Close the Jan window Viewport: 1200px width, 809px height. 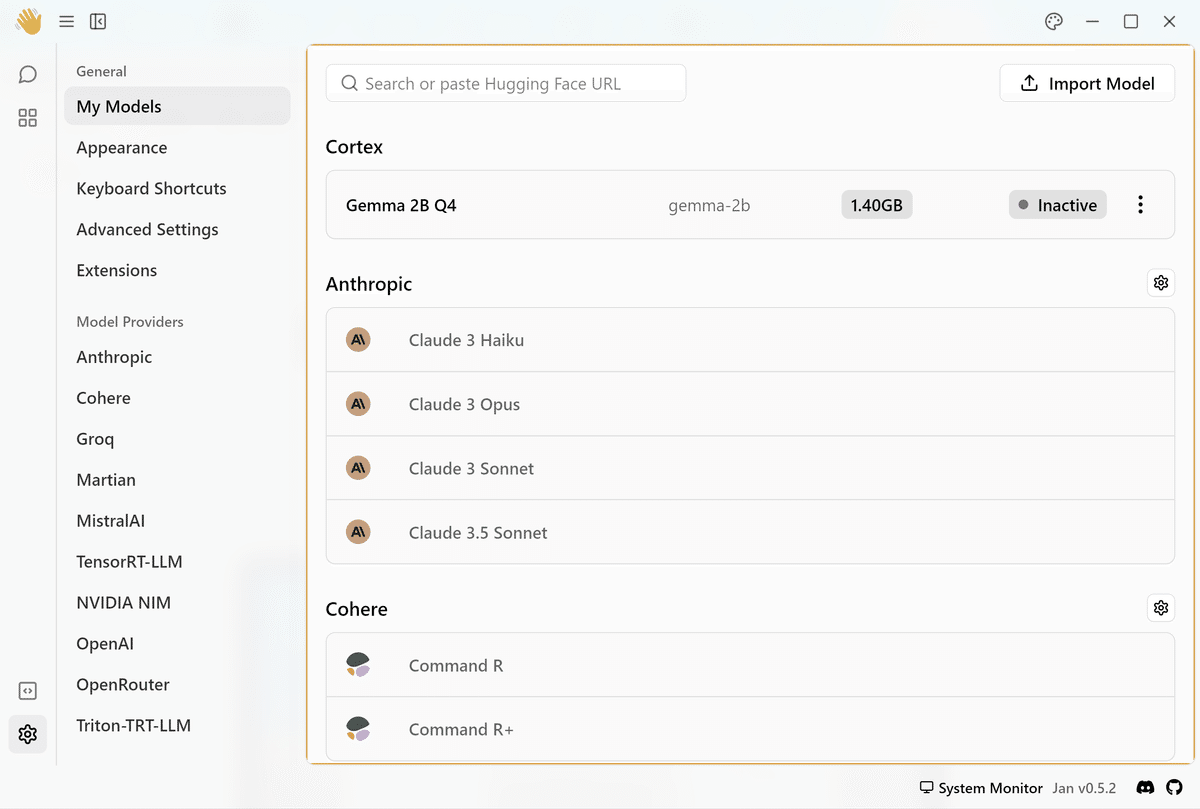(1169, 21)
